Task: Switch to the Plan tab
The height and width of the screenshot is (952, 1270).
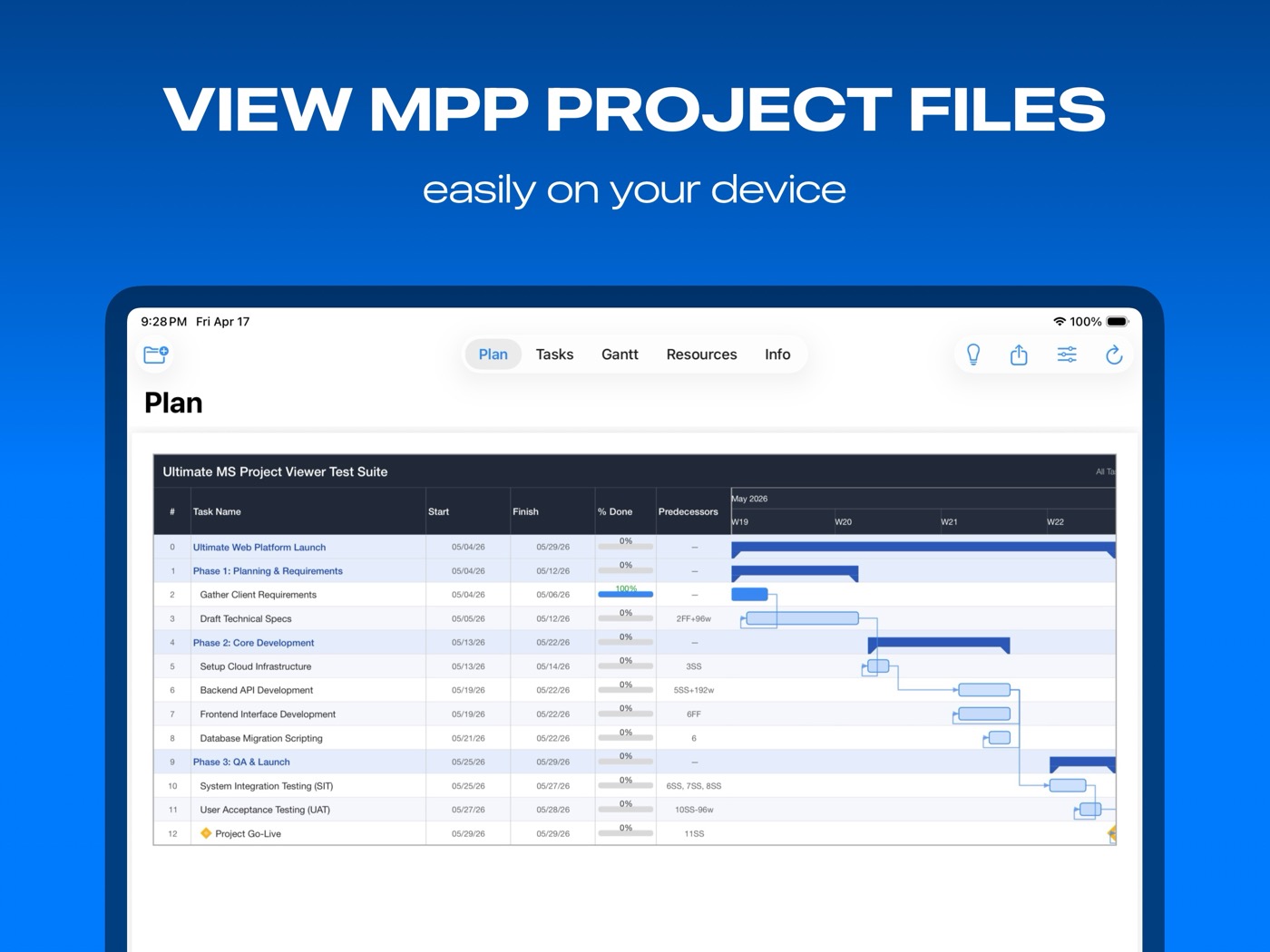Action: tap(493, 355)
